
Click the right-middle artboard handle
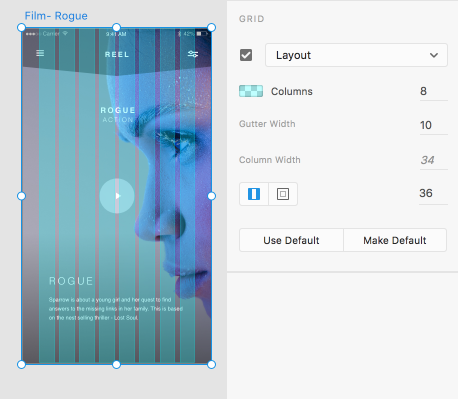[x=211, y=196]
